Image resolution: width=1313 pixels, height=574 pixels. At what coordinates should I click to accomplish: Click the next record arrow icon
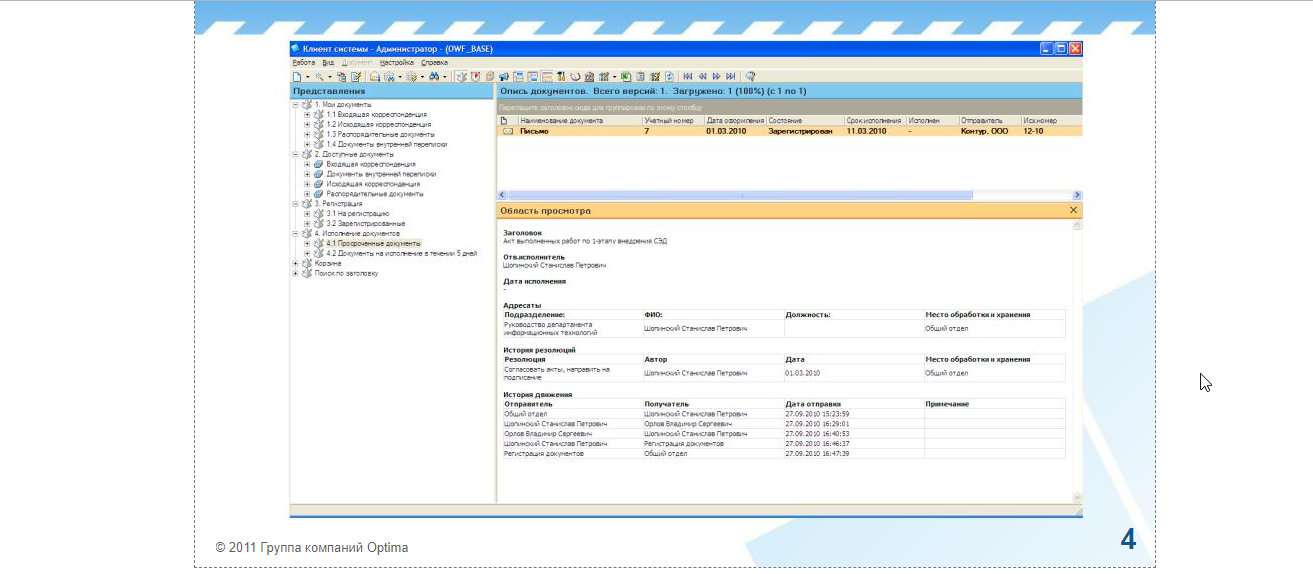[716, 76]
